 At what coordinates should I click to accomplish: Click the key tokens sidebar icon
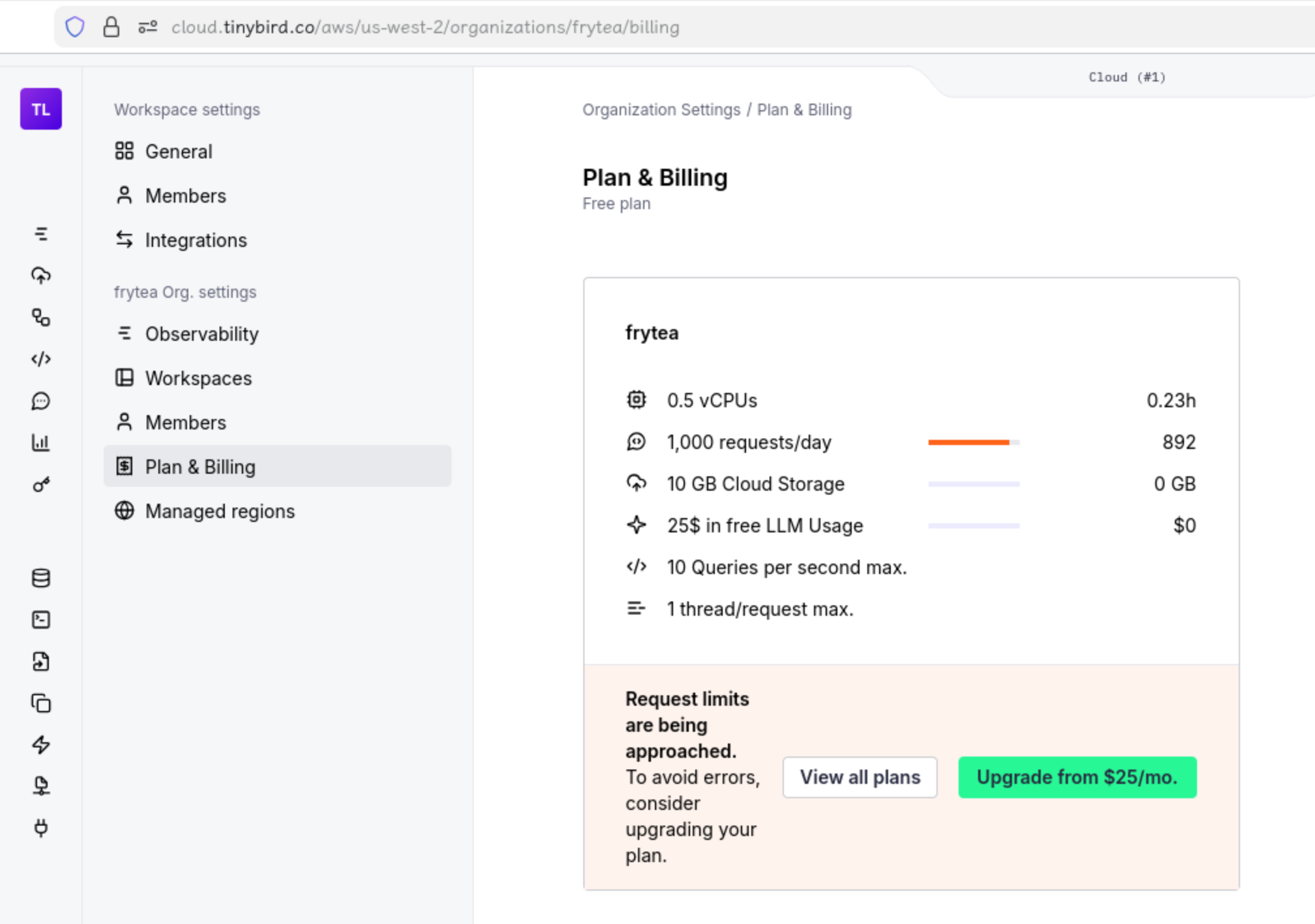tap(40, 485)
